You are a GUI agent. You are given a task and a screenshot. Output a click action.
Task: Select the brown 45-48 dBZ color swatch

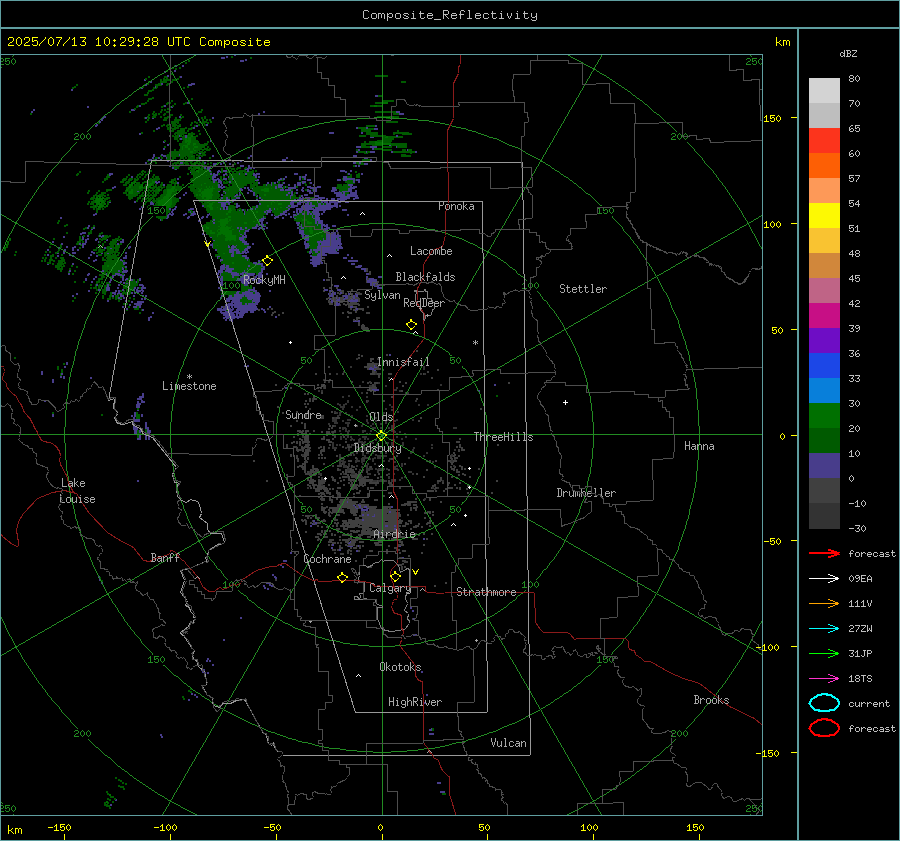tap(824, 266)
